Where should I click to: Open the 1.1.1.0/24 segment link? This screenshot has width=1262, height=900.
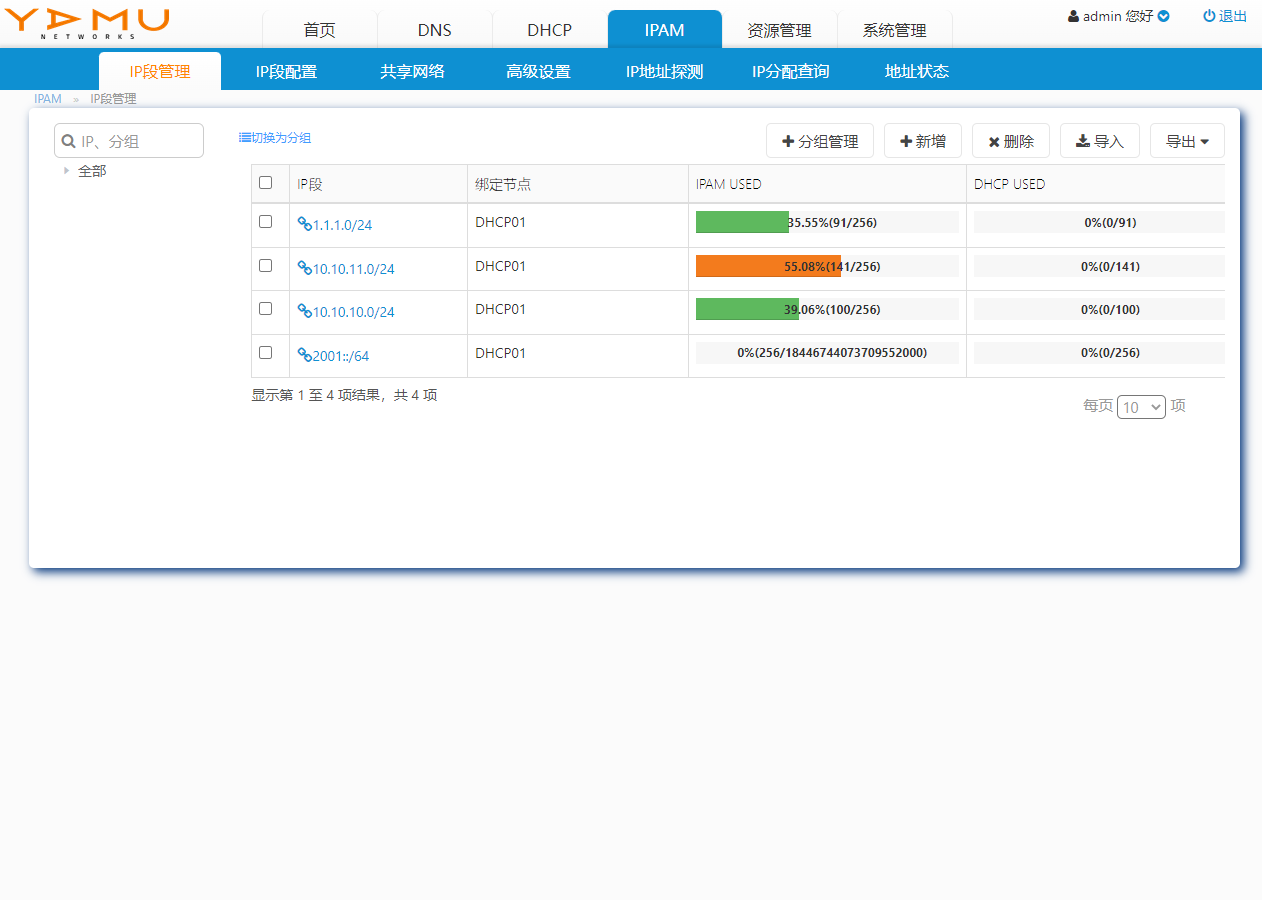pyautogui.click(x=342, y=225)
